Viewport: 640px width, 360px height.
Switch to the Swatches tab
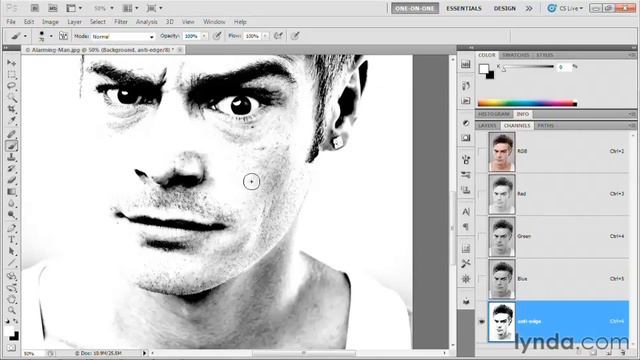516,55
